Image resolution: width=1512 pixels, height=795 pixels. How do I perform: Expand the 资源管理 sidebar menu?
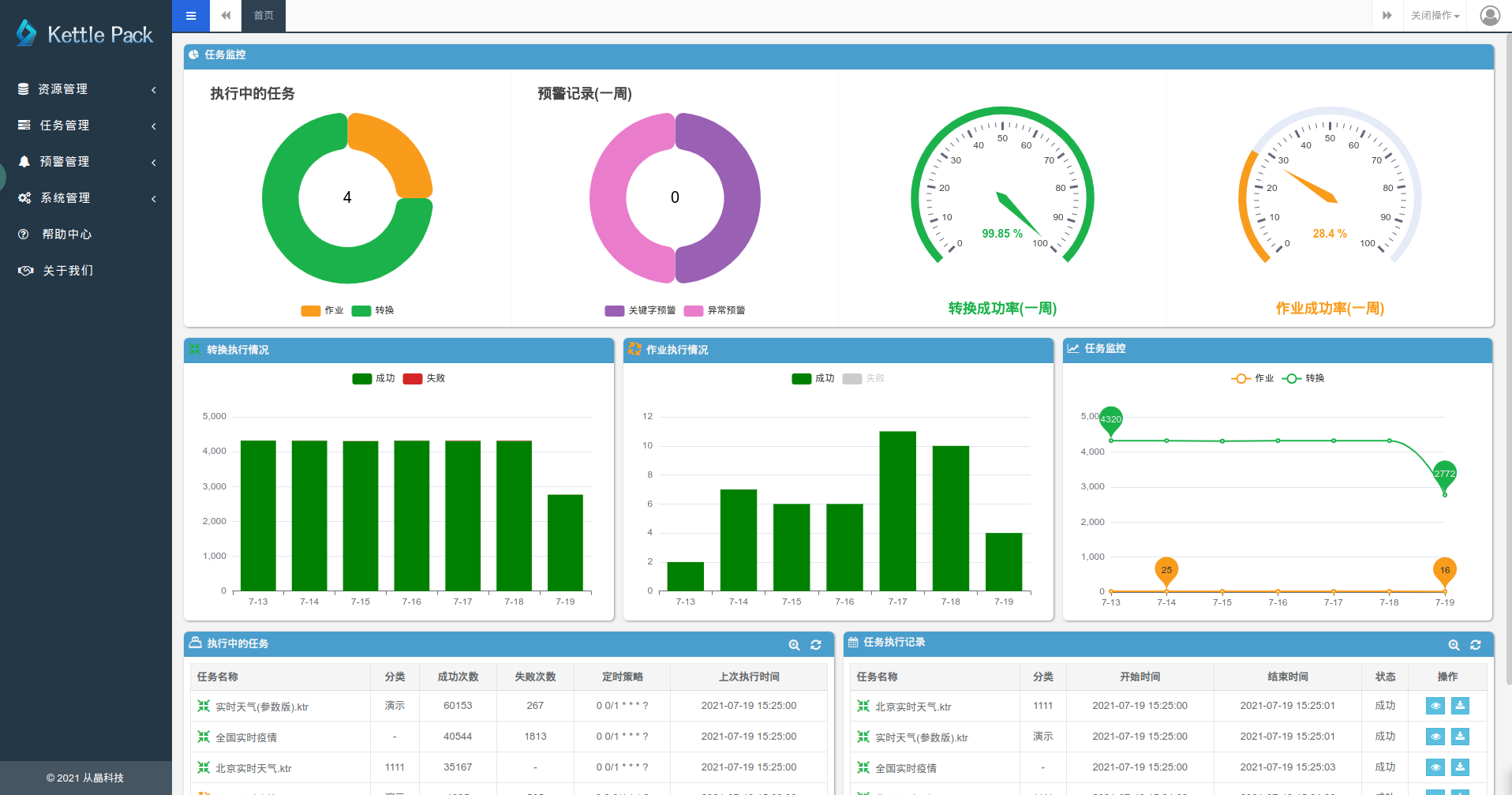click(x=86, y=89)
